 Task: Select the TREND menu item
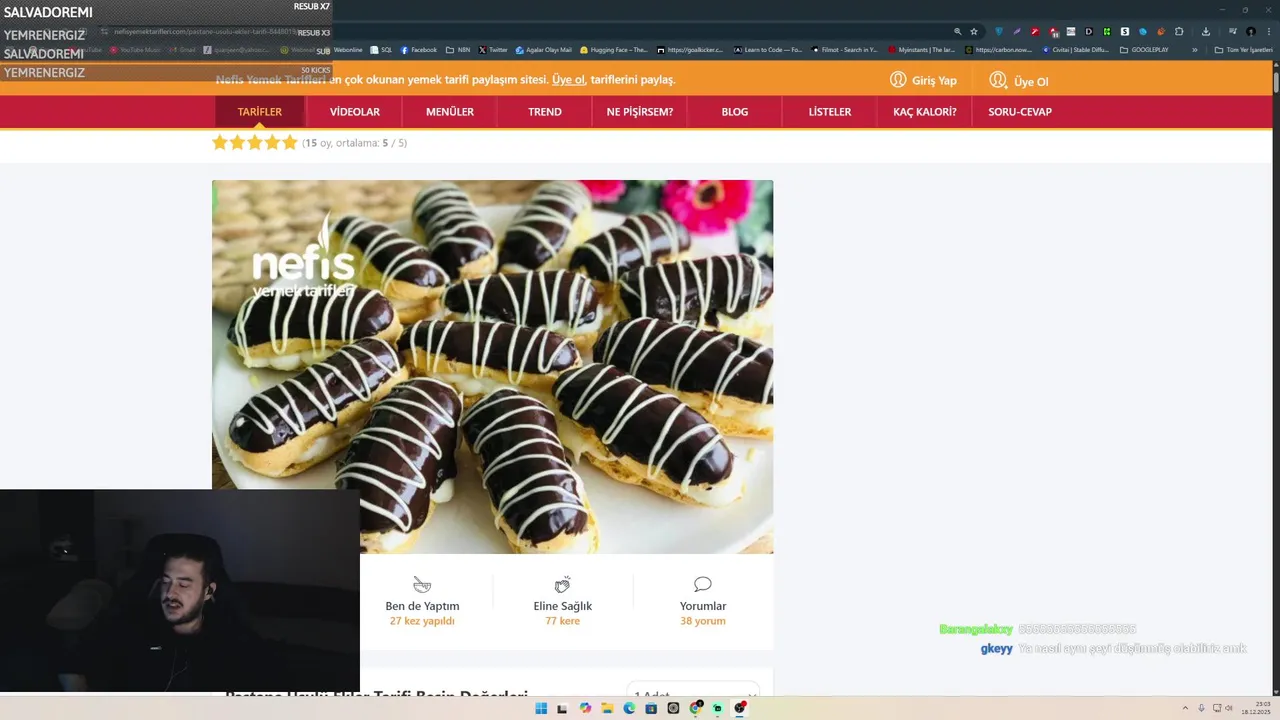coord(545,112)
